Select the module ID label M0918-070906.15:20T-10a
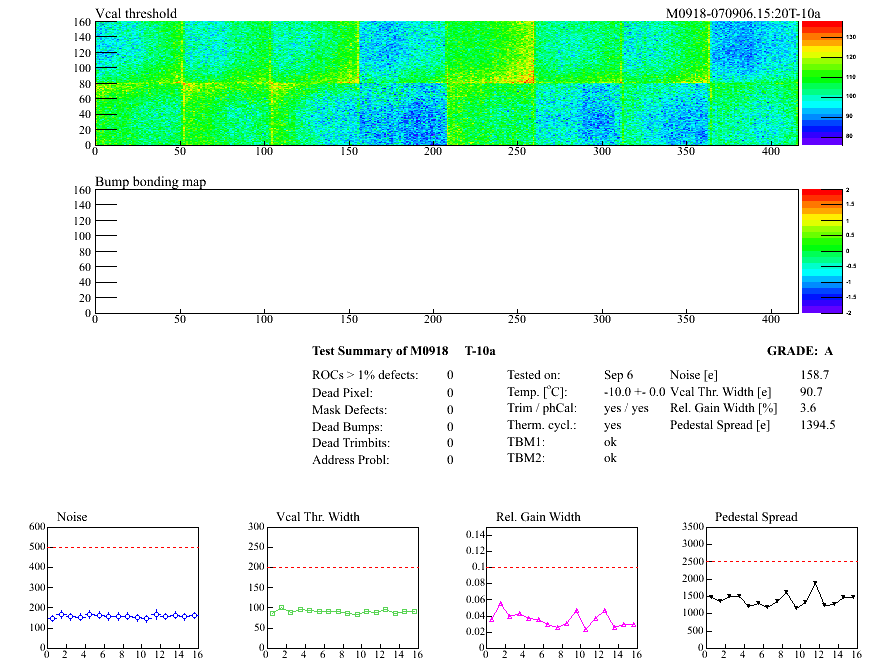896x672 pixels. pyautogui.click(x=743, y=13)
